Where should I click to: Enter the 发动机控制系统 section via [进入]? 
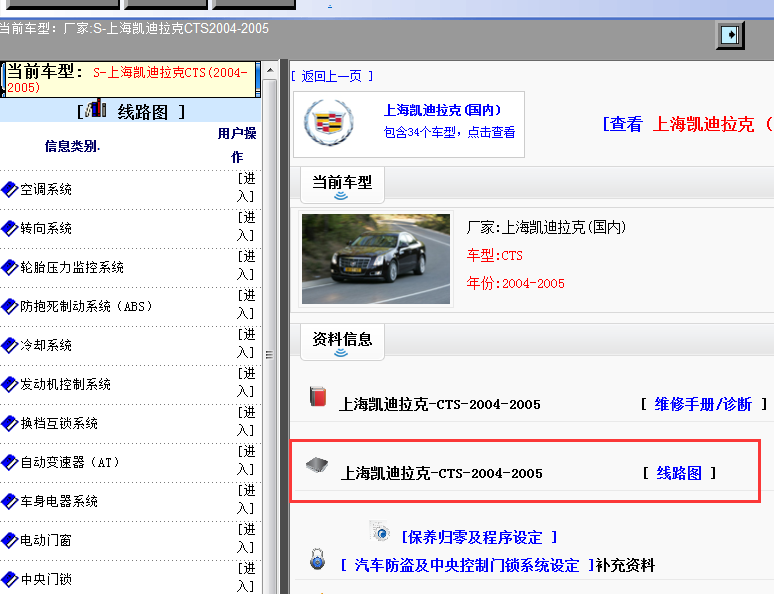[x=246, y=382]
